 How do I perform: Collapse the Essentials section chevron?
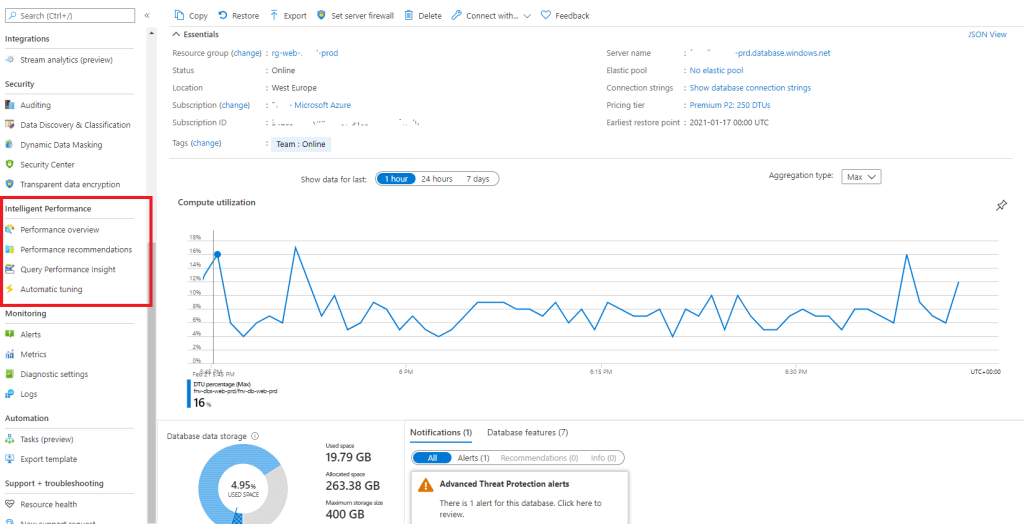(176, 34)
